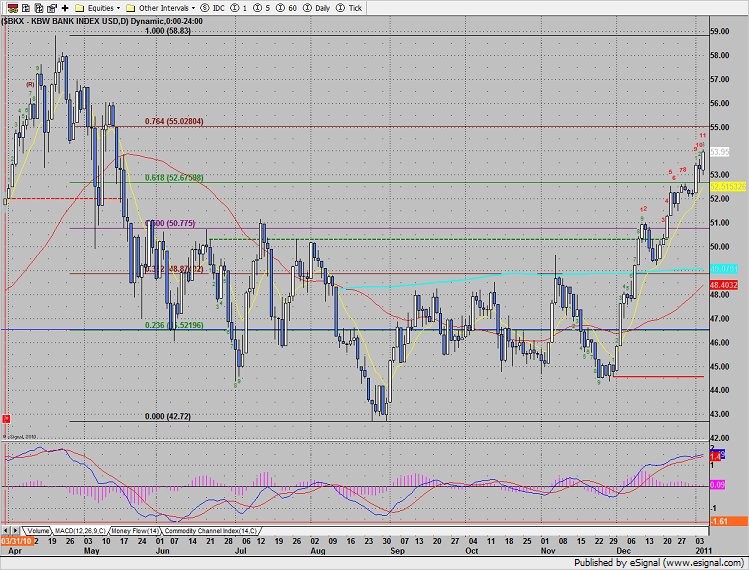749x570 pixels.
Task: Click the black plus icon in toolbar
Action: click(x=64, y=7)
